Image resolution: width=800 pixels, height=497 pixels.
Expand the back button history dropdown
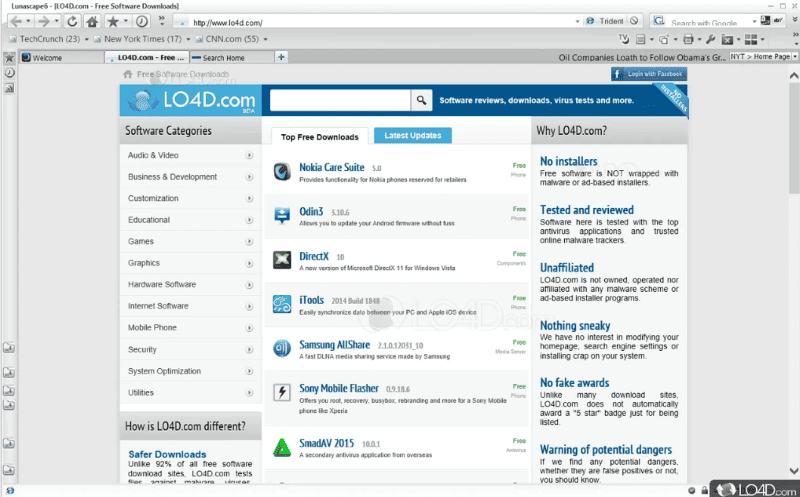(28, 21)
